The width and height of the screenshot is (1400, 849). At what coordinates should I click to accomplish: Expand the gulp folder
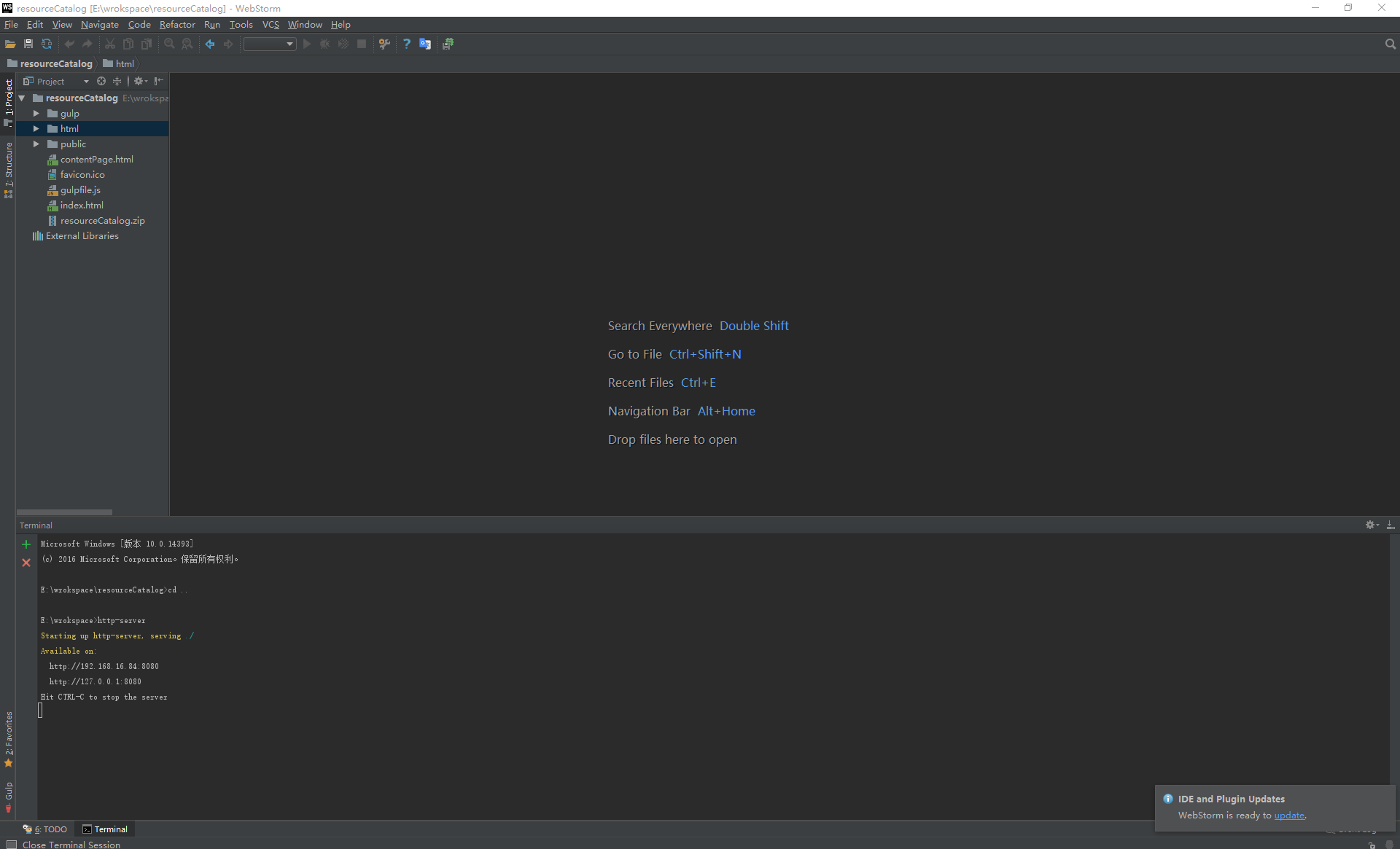(x=36, y=113)
